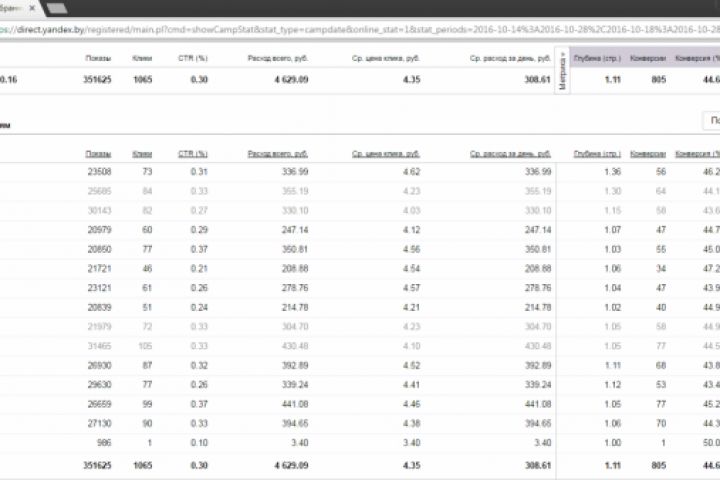Click CTR value 0.10
Image resolution: width=720 pixels, height=480 pixels.
[199, 443]
